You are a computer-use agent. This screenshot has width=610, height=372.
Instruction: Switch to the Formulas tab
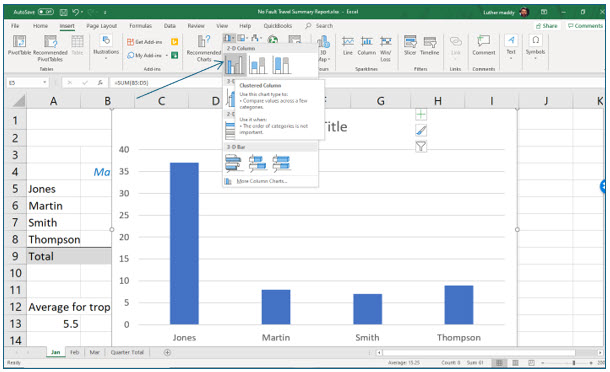(140, 26)
